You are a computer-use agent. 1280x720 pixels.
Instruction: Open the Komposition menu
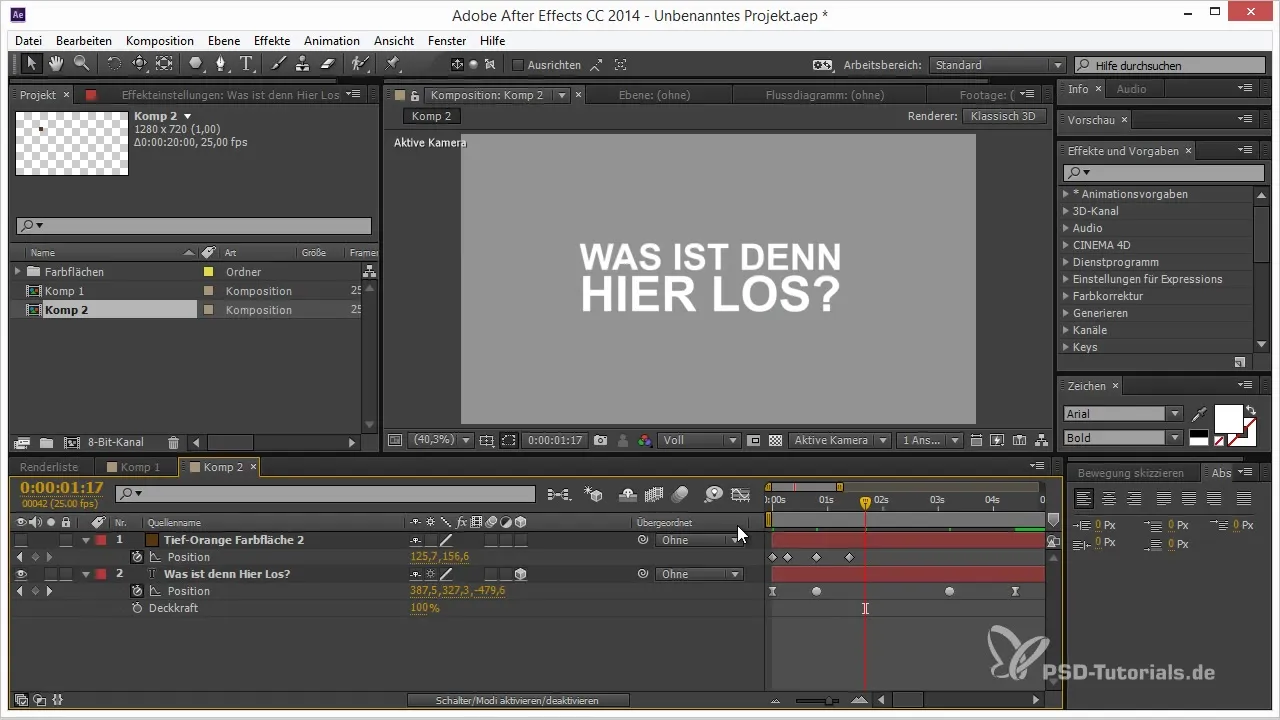tap(160, 41)
